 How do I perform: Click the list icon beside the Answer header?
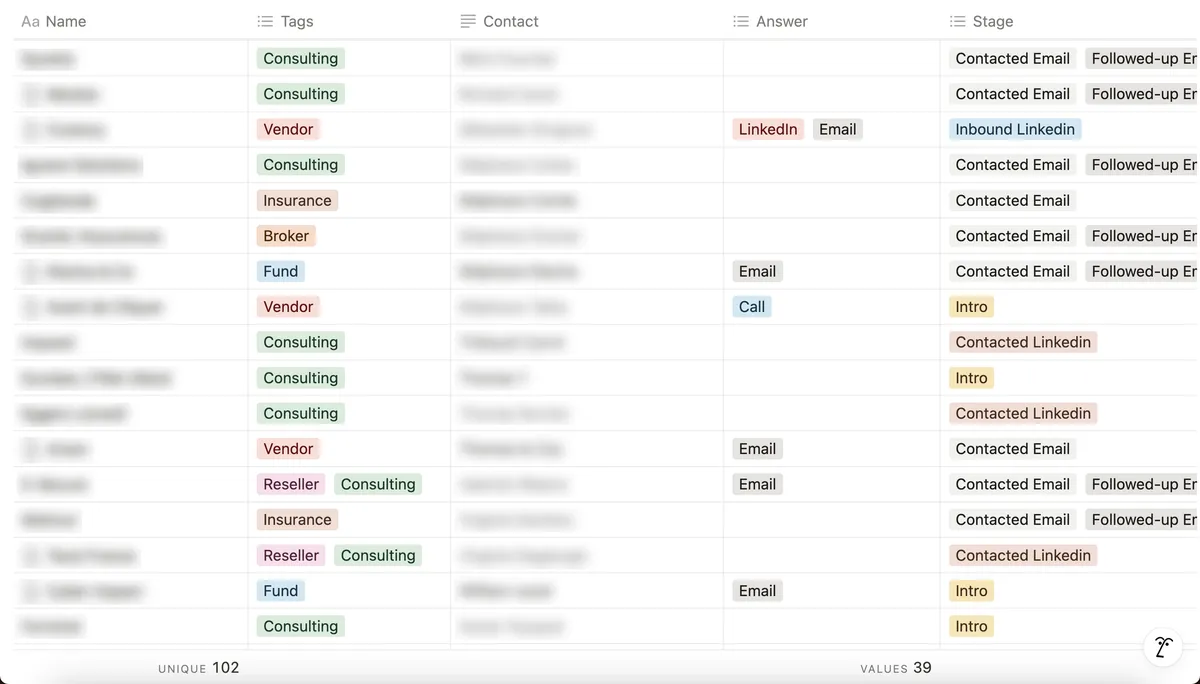point(741,20)
